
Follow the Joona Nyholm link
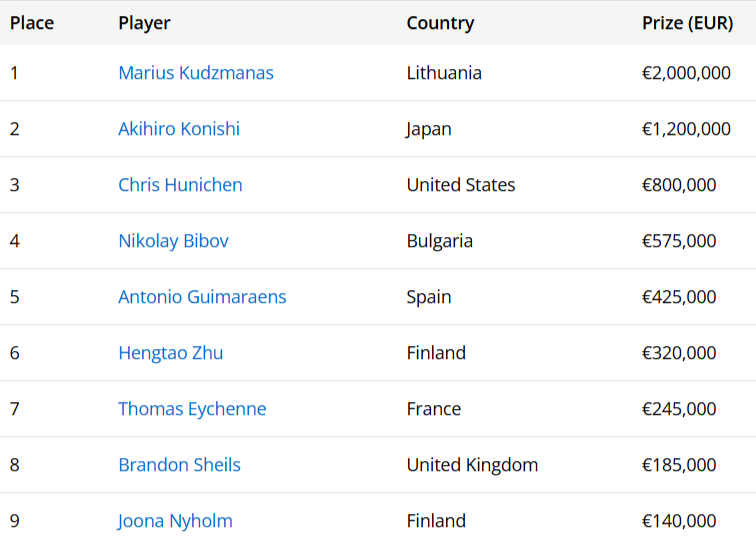[175, 521]
